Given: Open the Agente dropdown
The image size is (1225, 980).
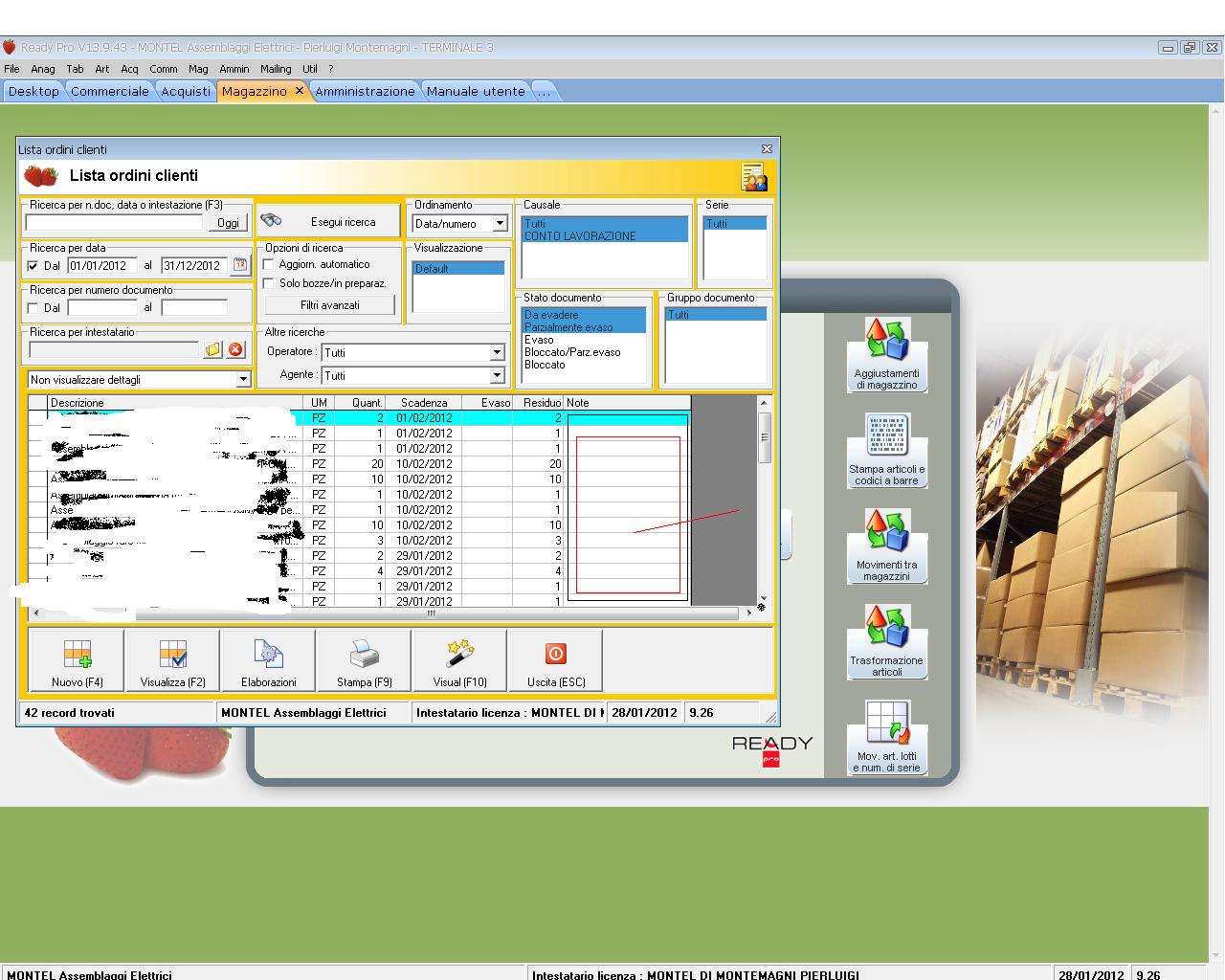Looking at the screenshot, I should tap(497, 375).
